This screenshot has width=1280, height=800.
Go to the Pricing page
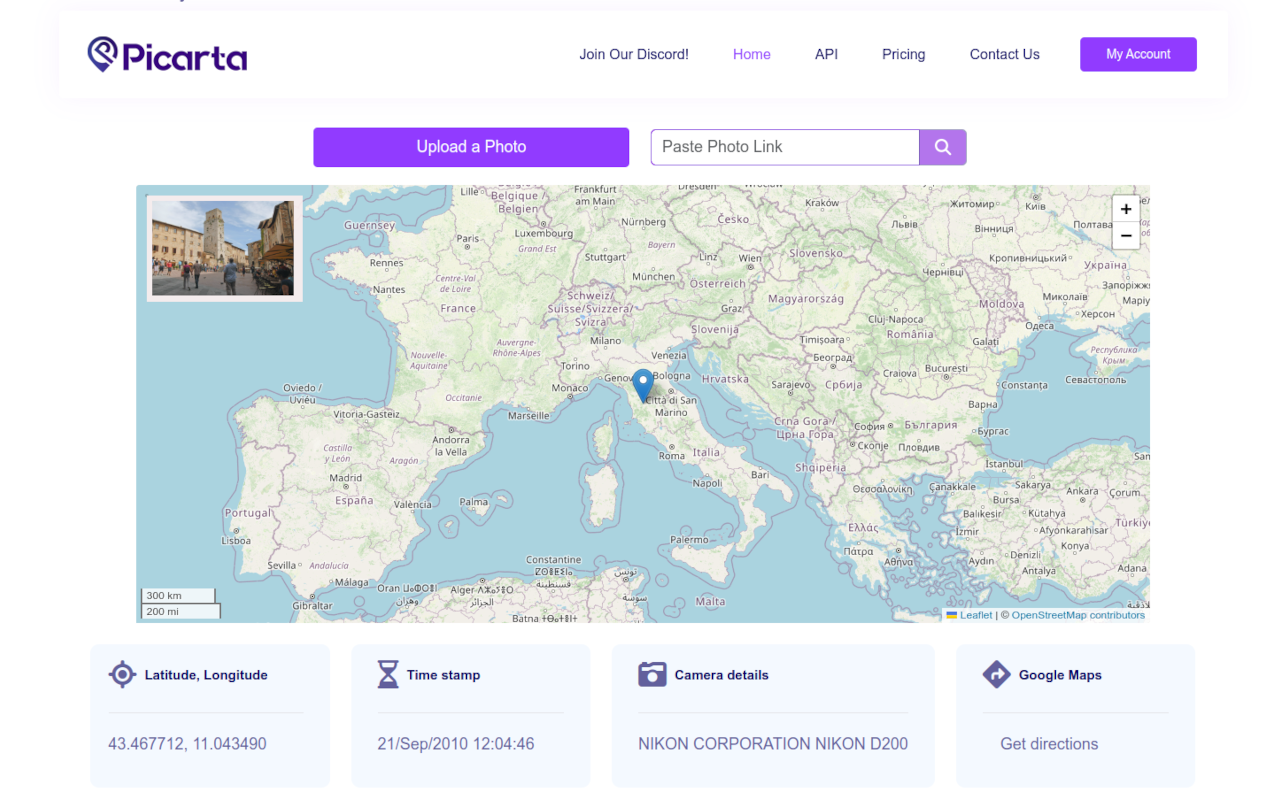pyautogui.click(x=904, y=55)
